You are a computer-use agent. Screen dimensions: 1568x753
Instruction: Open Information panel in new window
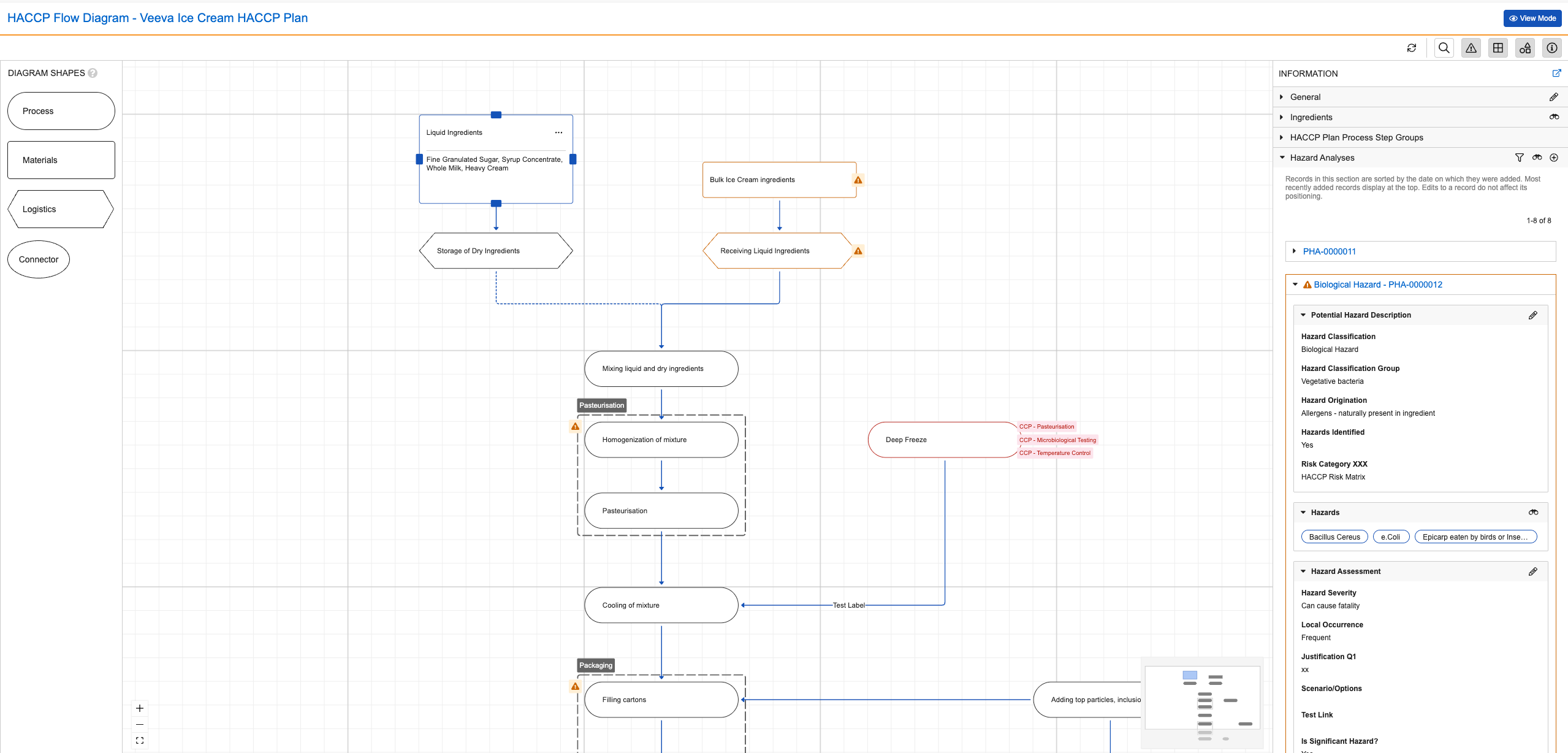(x=1556, y=73)
